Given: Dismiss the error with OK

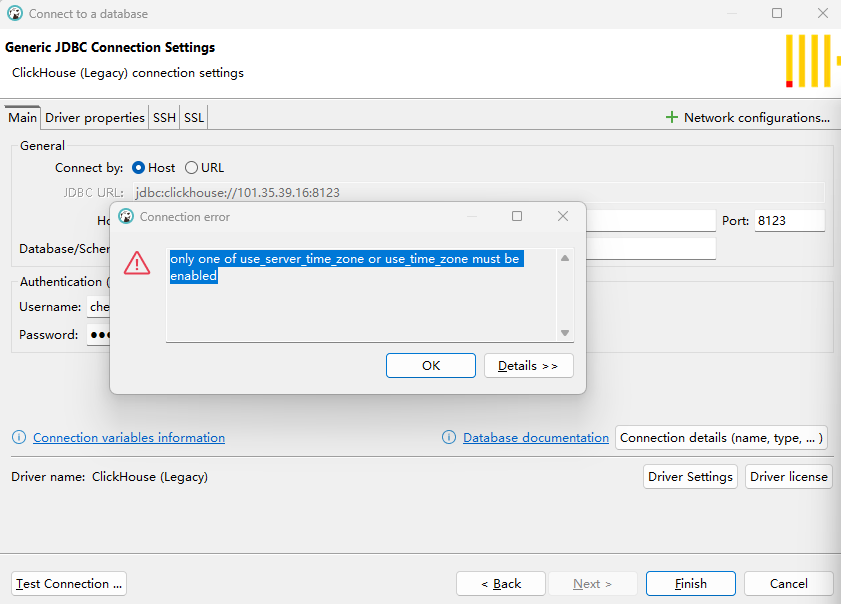Looking at the screenshot, I should point(430,365).
